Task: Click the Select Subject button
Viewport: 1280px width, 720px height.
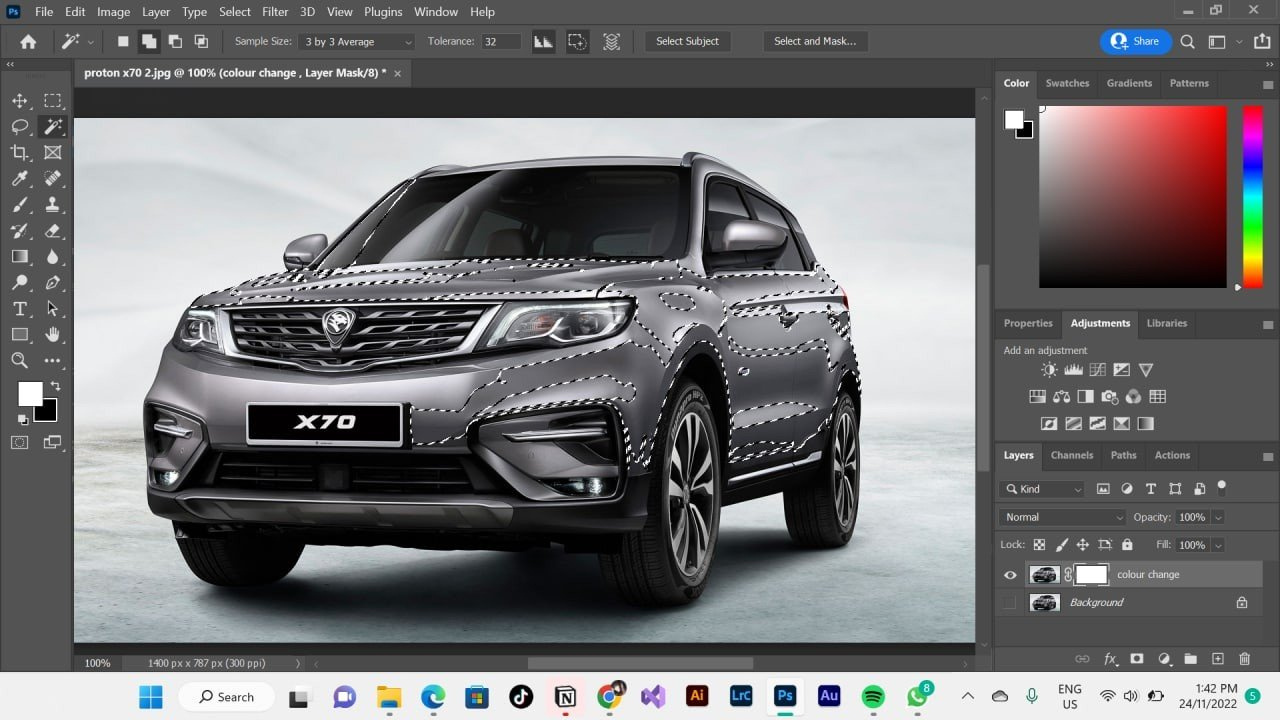Action: click(687, 41)
